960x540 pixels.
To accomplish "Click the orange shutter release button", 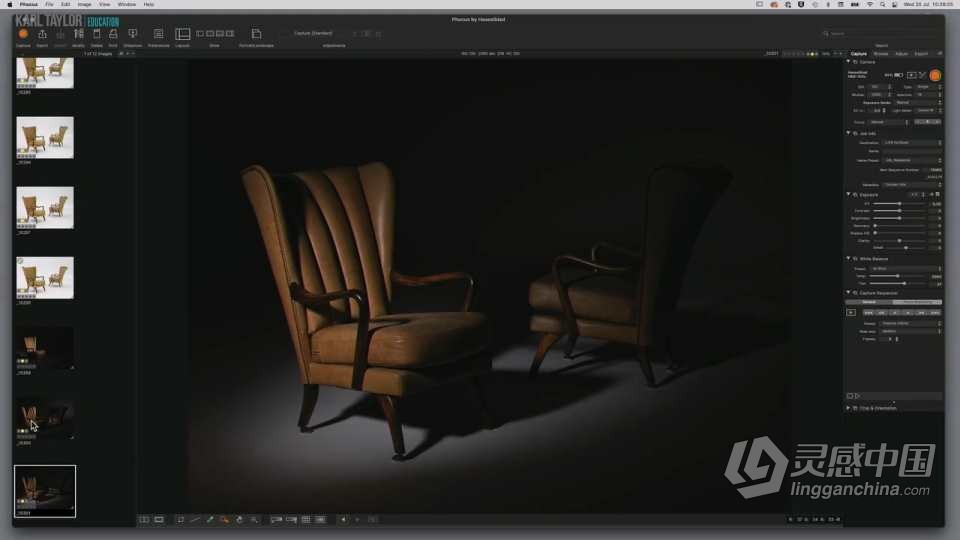I will (x=935, y=75).
